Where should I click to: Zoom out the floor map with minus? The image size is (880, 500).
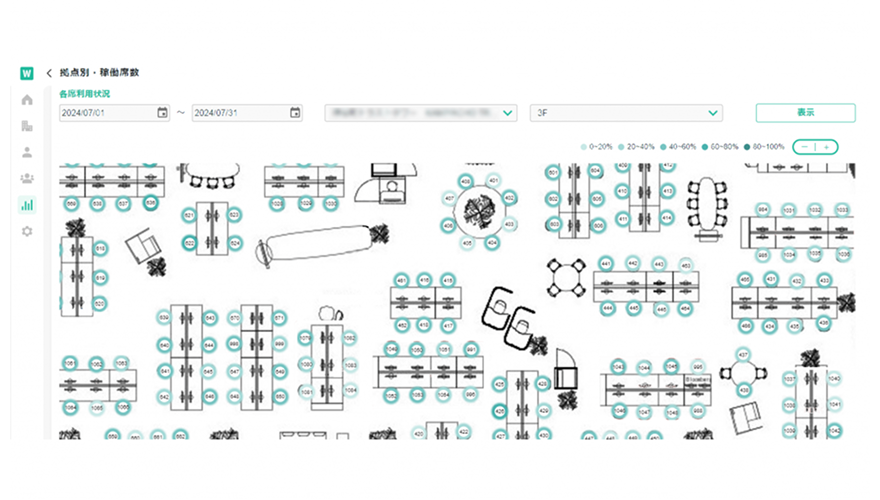pos(806,147)
